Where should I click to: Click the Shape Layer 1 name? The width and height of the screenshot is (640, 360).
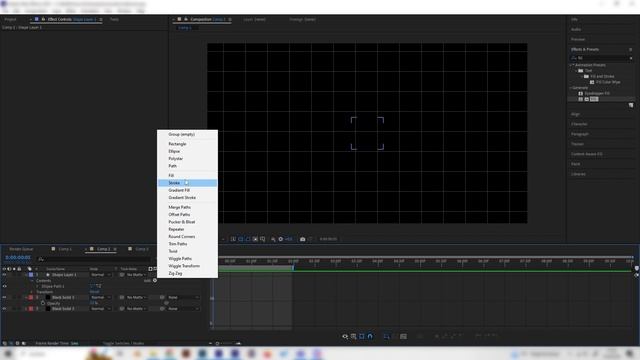click(64, 275)
